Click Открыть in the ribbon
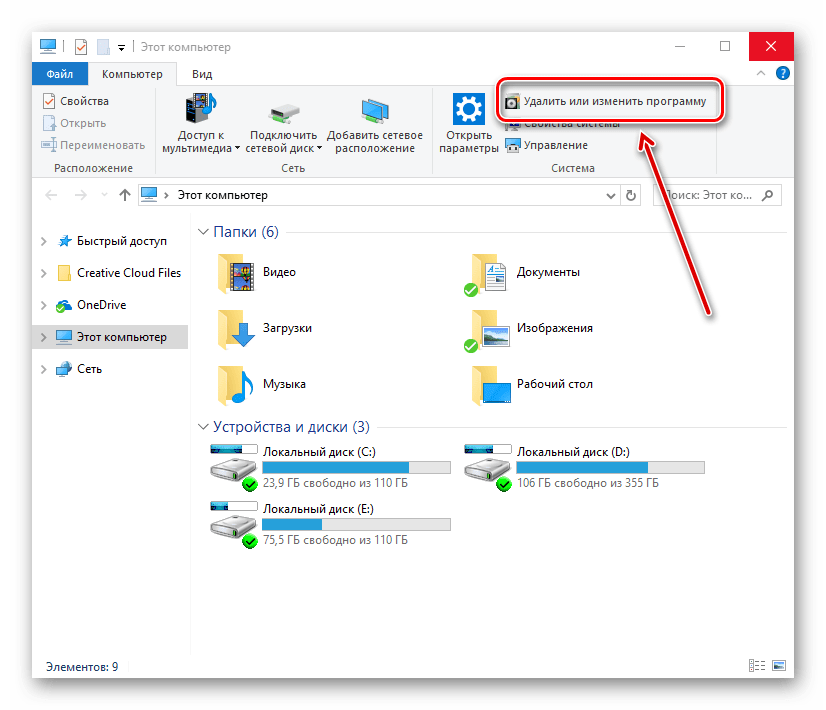The width and height of the screenshot is (826, 710). (x=75, y=123)
